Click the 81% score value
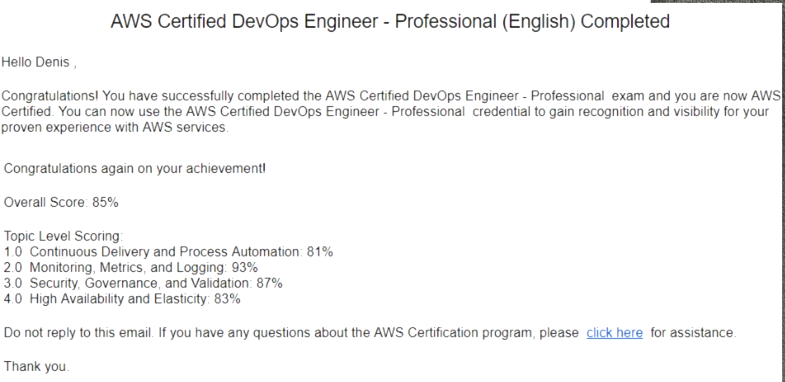This screenshot has width=785, height=382. (320, 251)
